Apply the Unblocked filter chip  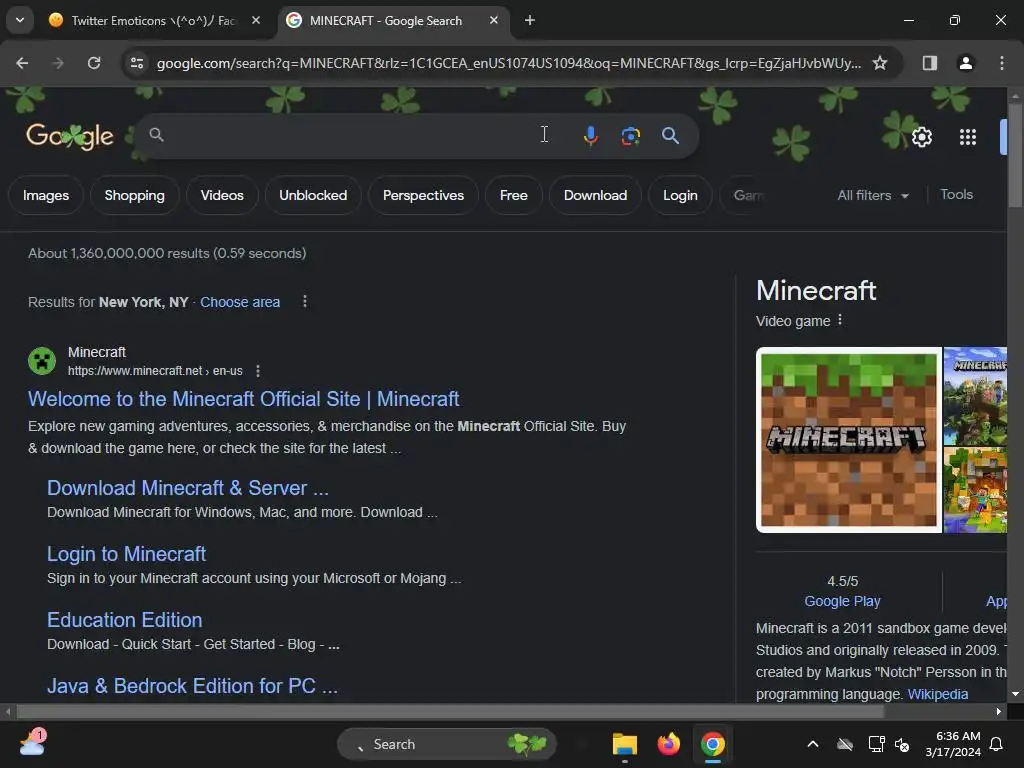(313, 195)
